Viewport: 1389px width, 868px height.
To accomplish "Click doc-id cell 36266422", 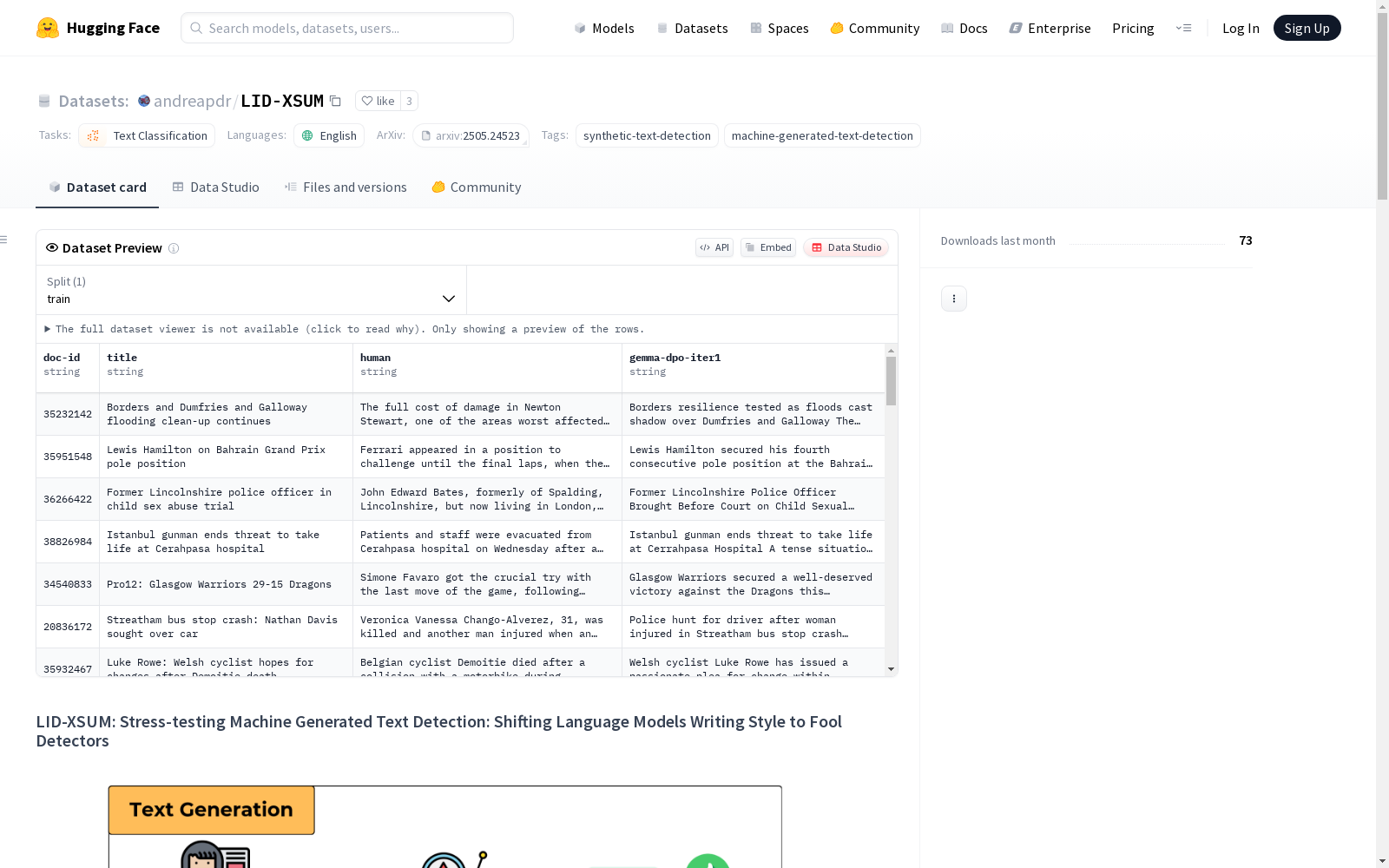I will 68,499.
